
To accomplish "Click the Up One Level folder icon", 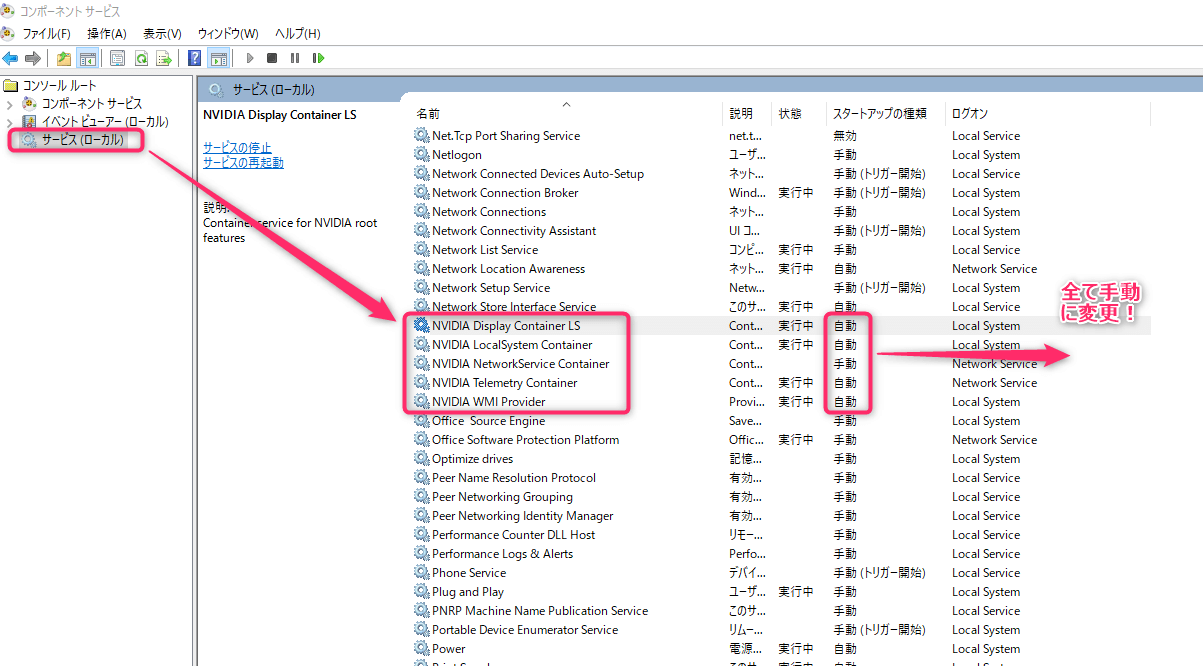I will pyautogui.click(x=64, y=58).
